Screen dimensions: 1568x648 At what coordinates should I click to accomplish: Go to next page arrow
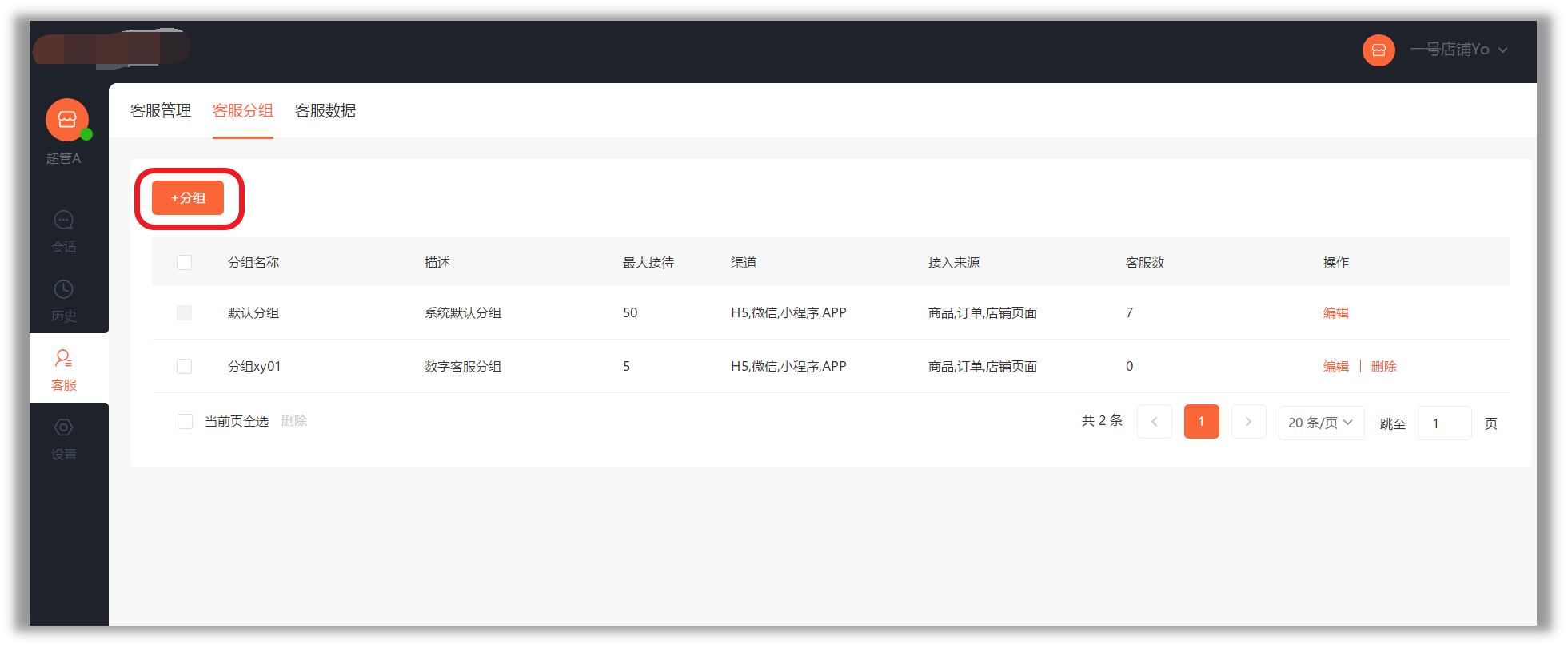click(x=1248, y=422)
